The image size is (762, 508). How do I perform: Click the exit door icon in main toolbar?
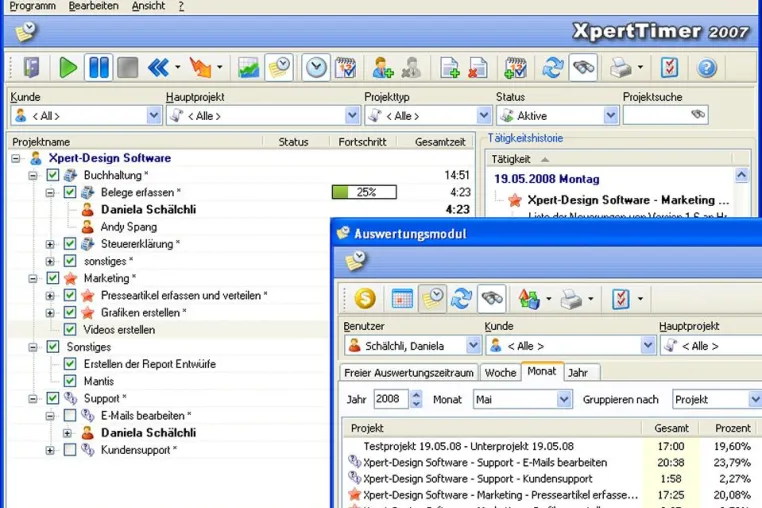pos(32,68)
